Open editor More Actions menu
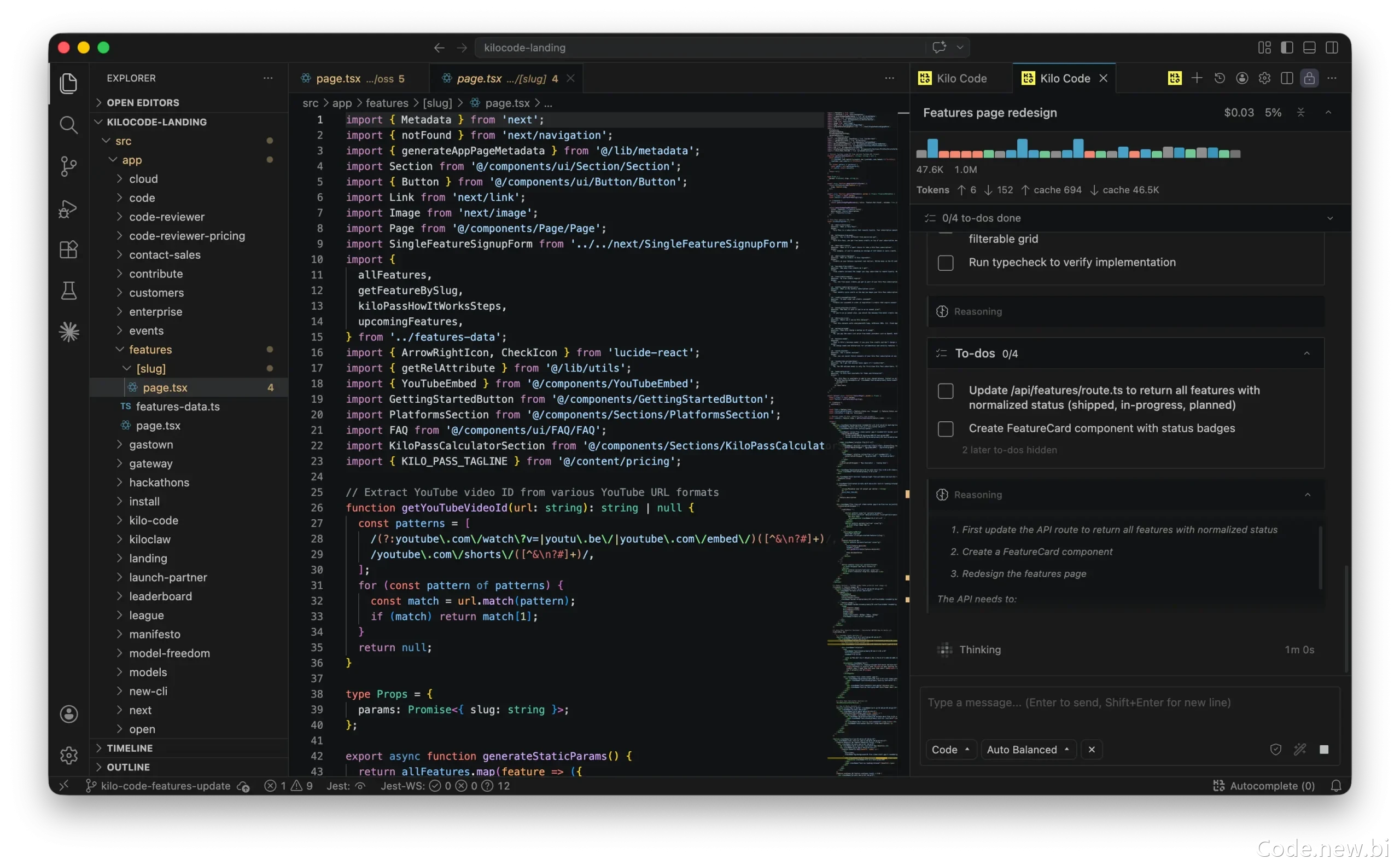The image size is (1400, 859). [x=889, y=78]
